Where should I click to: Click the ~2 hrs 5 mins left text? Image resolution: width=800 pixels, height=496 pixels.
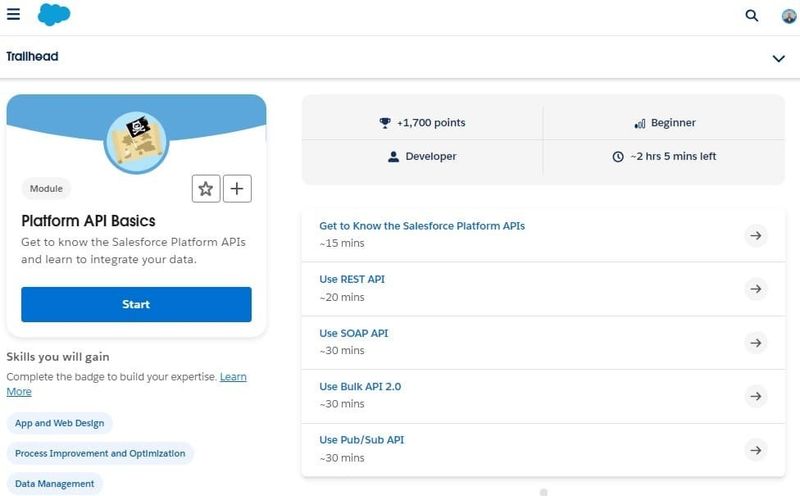673,156
